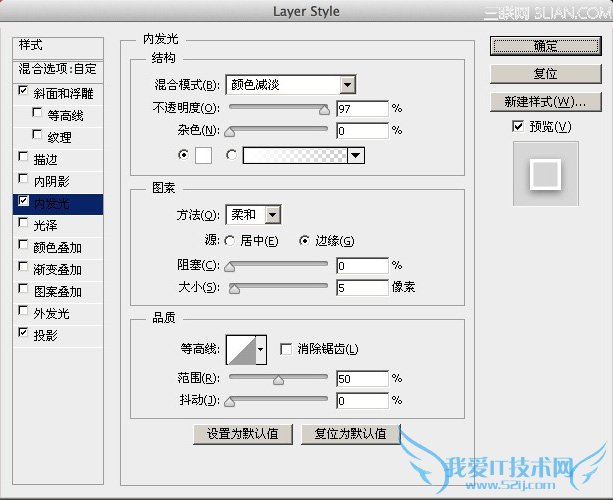The image size is (613, 500).
Task: Select the solid color radio button
Action: coord(183,155)
